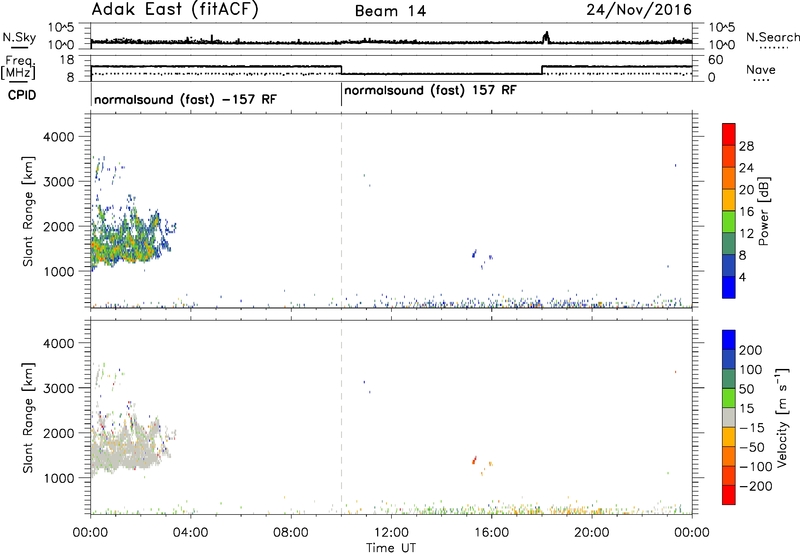Click the 'N.Search' legend label

[x=772, y=37]
